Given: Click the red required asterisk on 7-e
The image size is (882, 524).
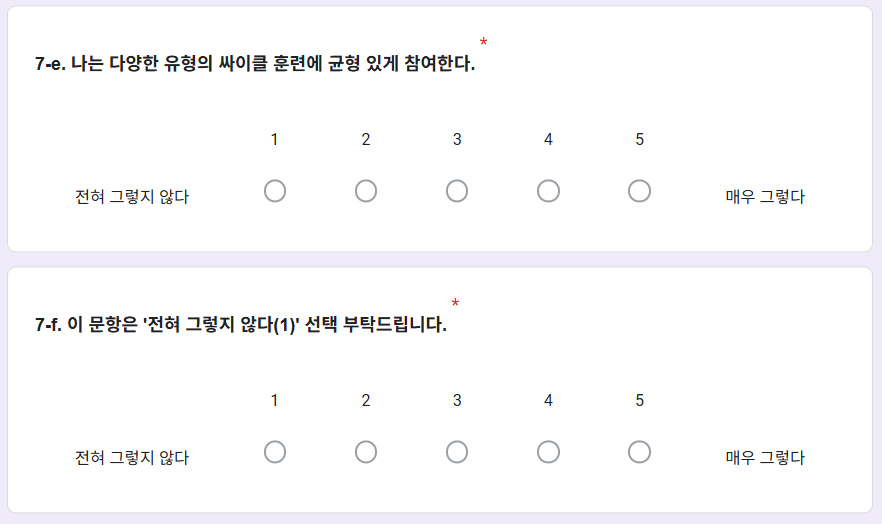Looking at the screenshot, I should tap(483, 42).
